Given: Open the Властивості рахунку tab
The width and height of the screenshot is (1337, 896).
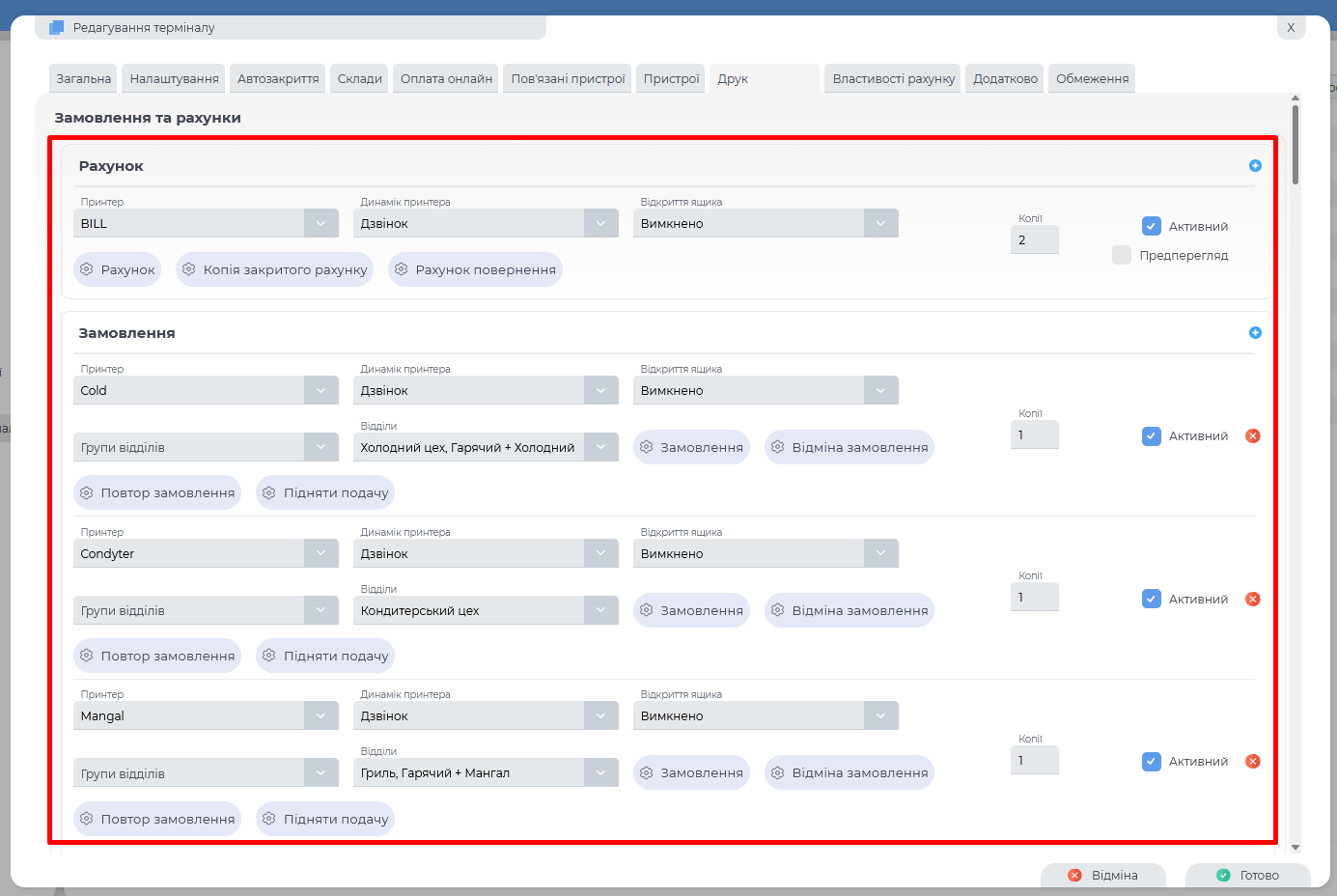Looking at the screenshot, I should coord(893,79).
